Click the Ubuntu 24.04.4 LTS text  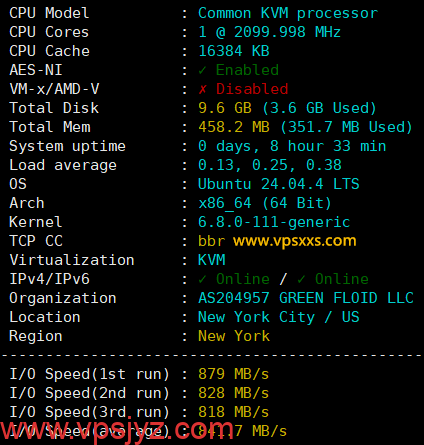pyautogui.click(x=279, y=184)
